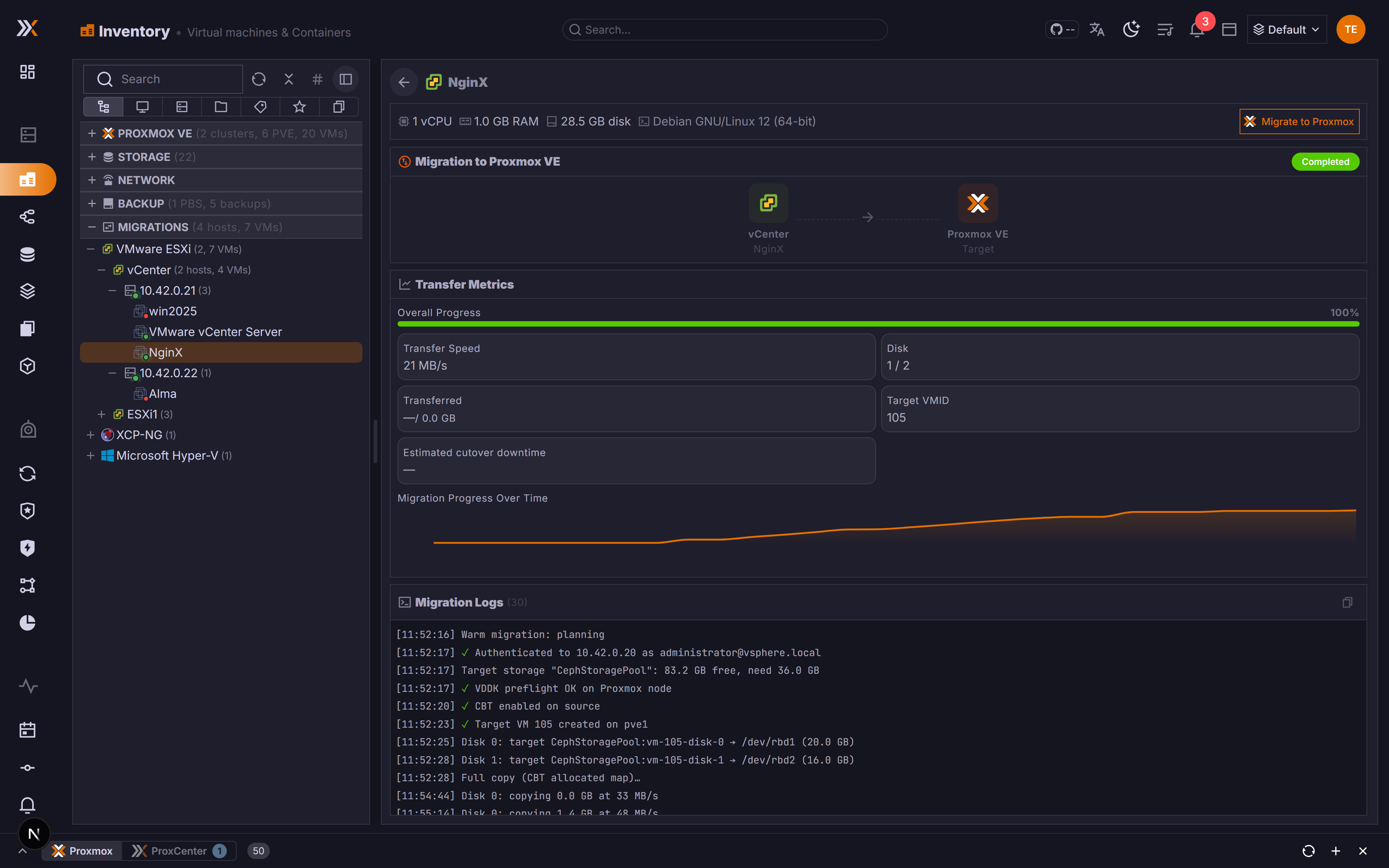
Task: Refresh the inventory tree
Action: pyautogui.click(x=259, y=78)
